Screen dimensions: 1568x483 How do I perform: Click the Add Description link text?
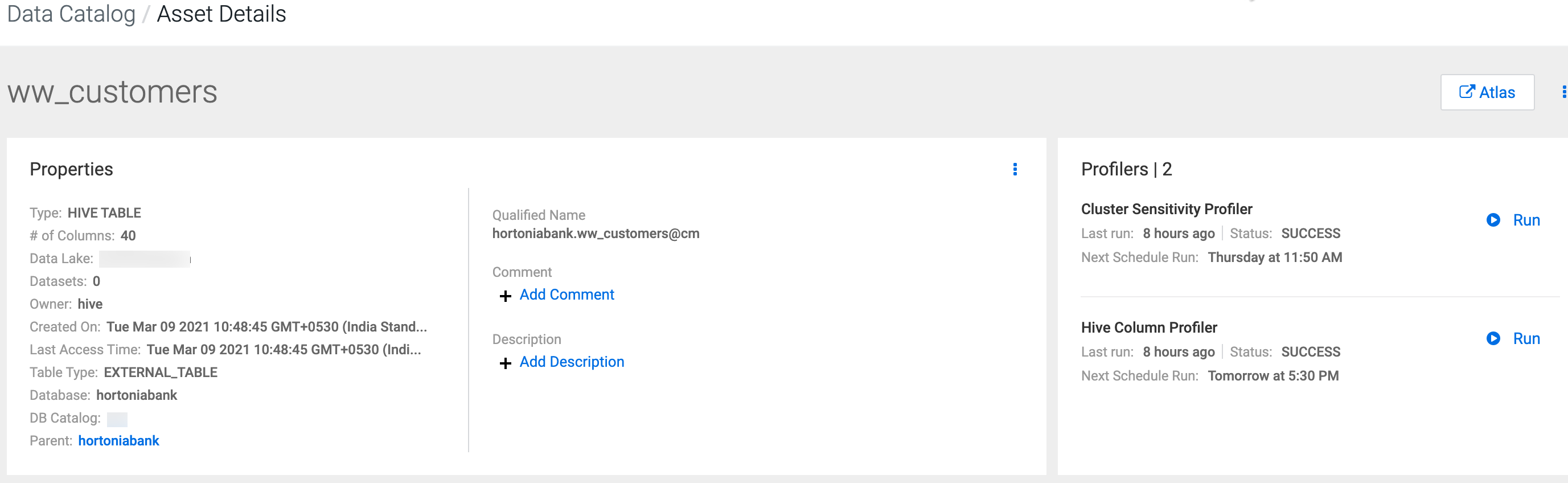(x=571, y=362)
